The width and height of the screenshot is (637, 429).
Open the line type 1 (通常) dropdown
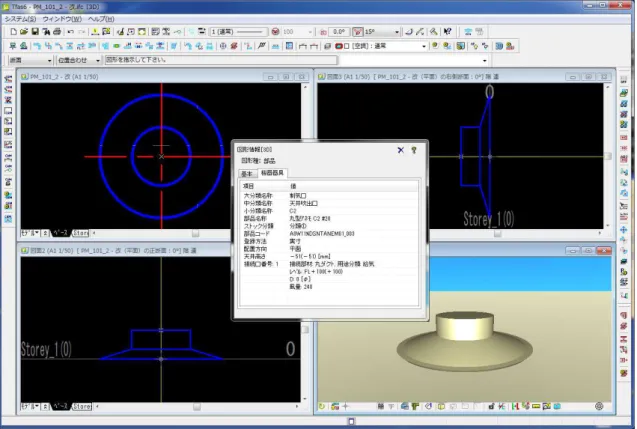coord(238,32)
